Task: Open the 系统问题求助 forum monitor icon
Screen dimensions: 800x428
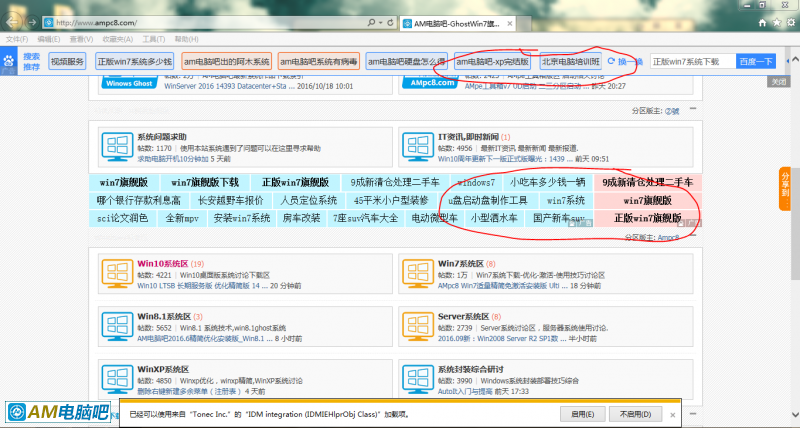Action: coord(117,146)
